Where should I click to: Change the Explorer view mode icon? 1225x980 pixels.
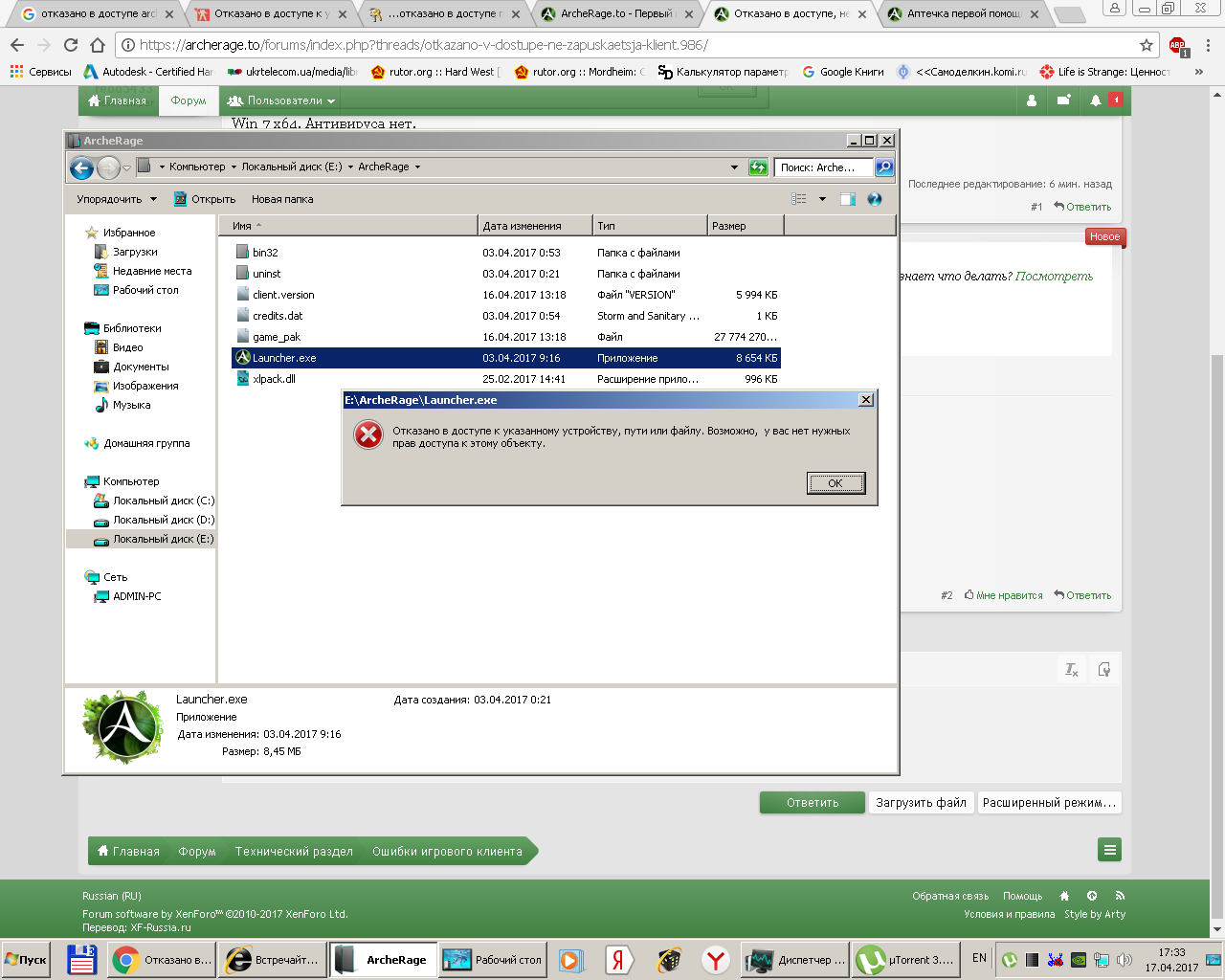point(799,199)
